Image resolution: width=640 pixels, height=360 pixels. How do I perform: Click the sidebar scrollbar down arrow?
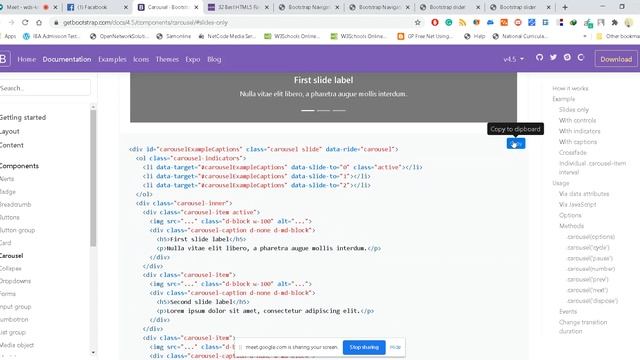[x=93, y=352]
